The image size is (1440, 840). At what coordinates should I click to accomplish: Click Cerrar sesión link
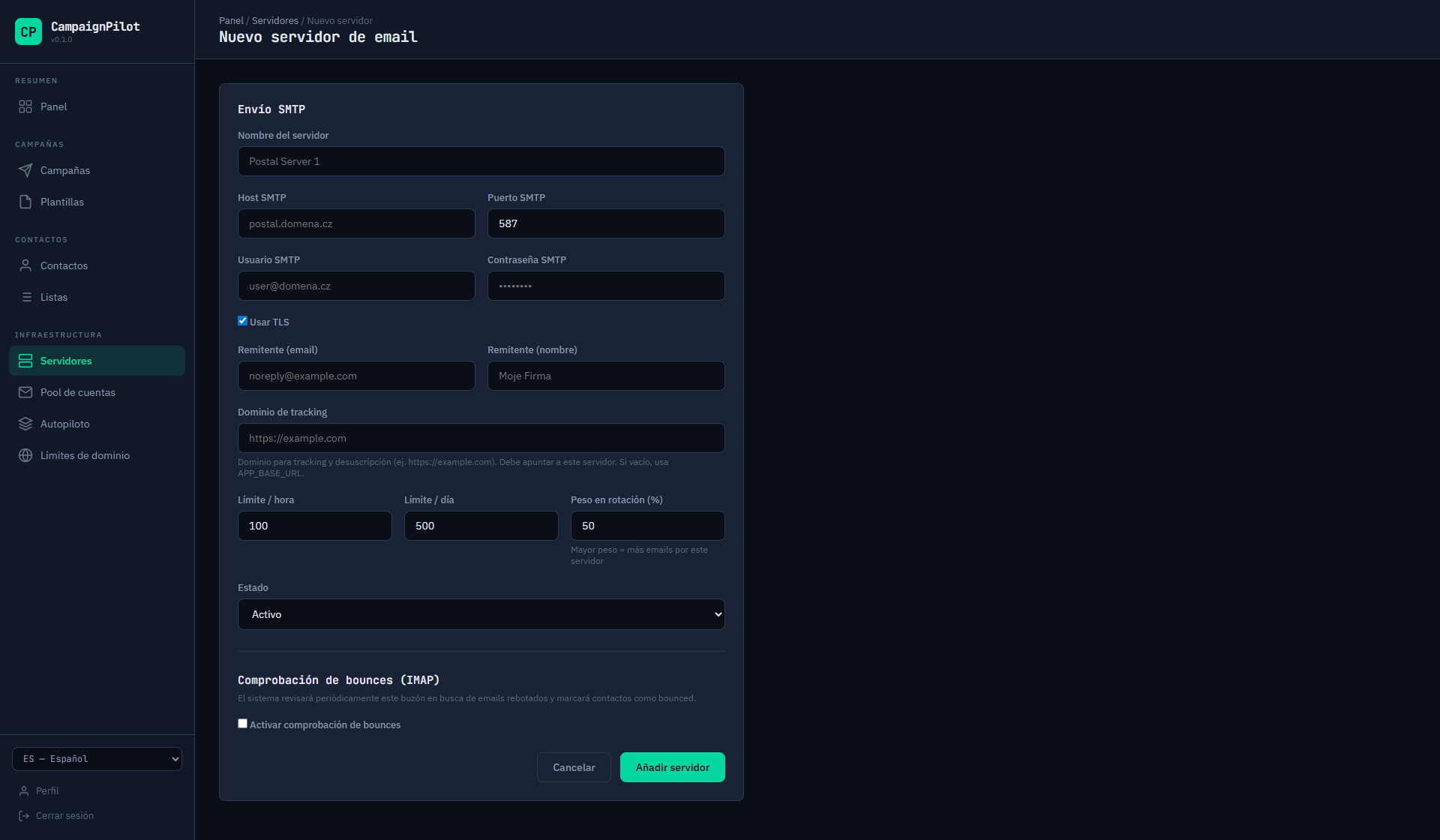(64, 815)
